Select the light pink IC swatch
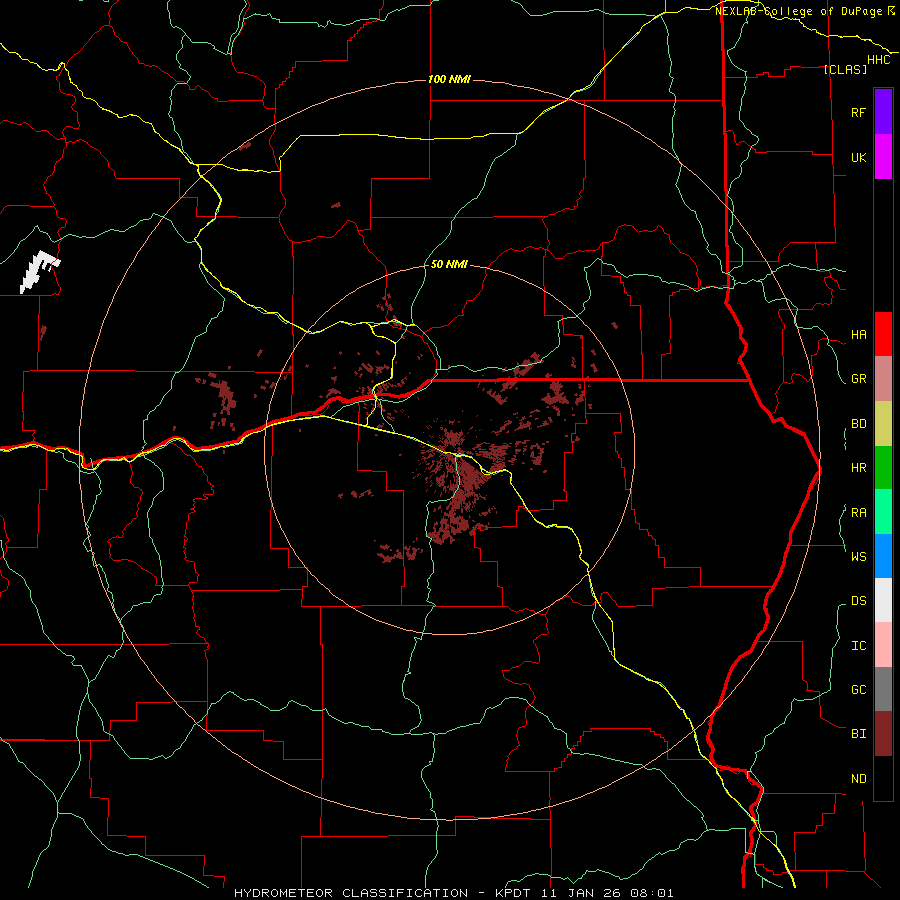This screenshot has height=900, width=900. (883, 645)
